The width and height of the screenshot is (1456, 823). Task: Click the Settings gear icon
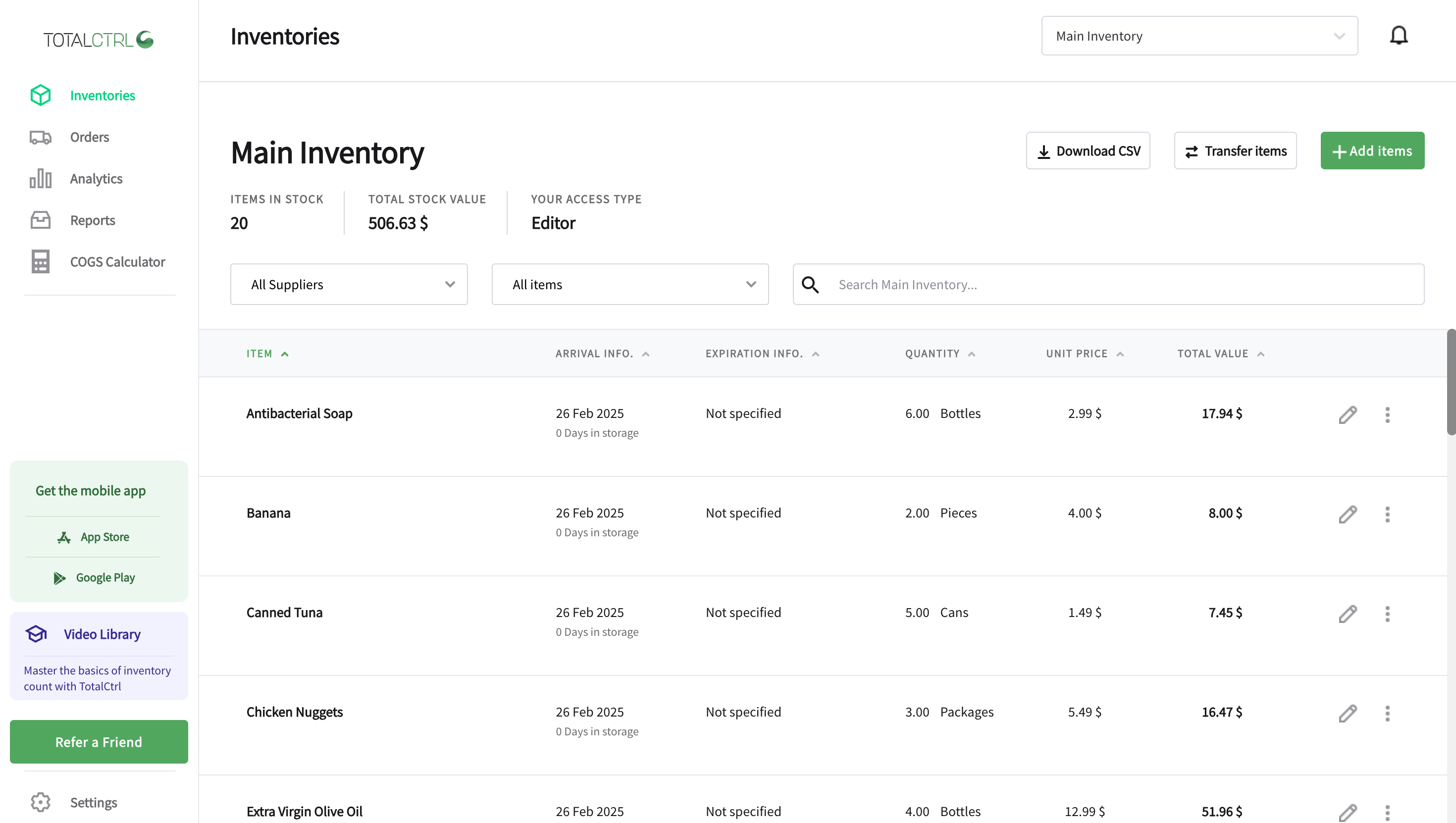point(40,802)
